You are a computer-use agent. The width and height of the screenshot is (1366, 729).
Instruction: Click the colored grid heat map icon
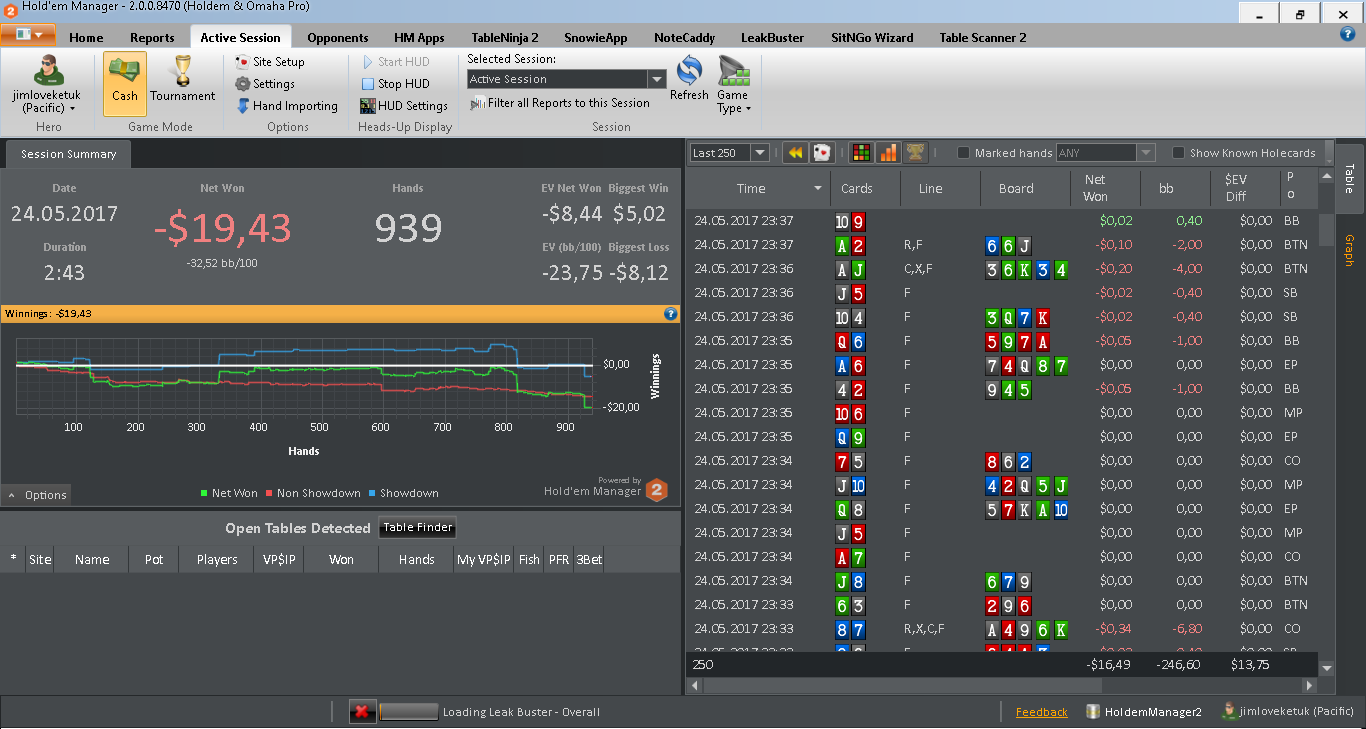pyautogui.click(x=860, y=153)
